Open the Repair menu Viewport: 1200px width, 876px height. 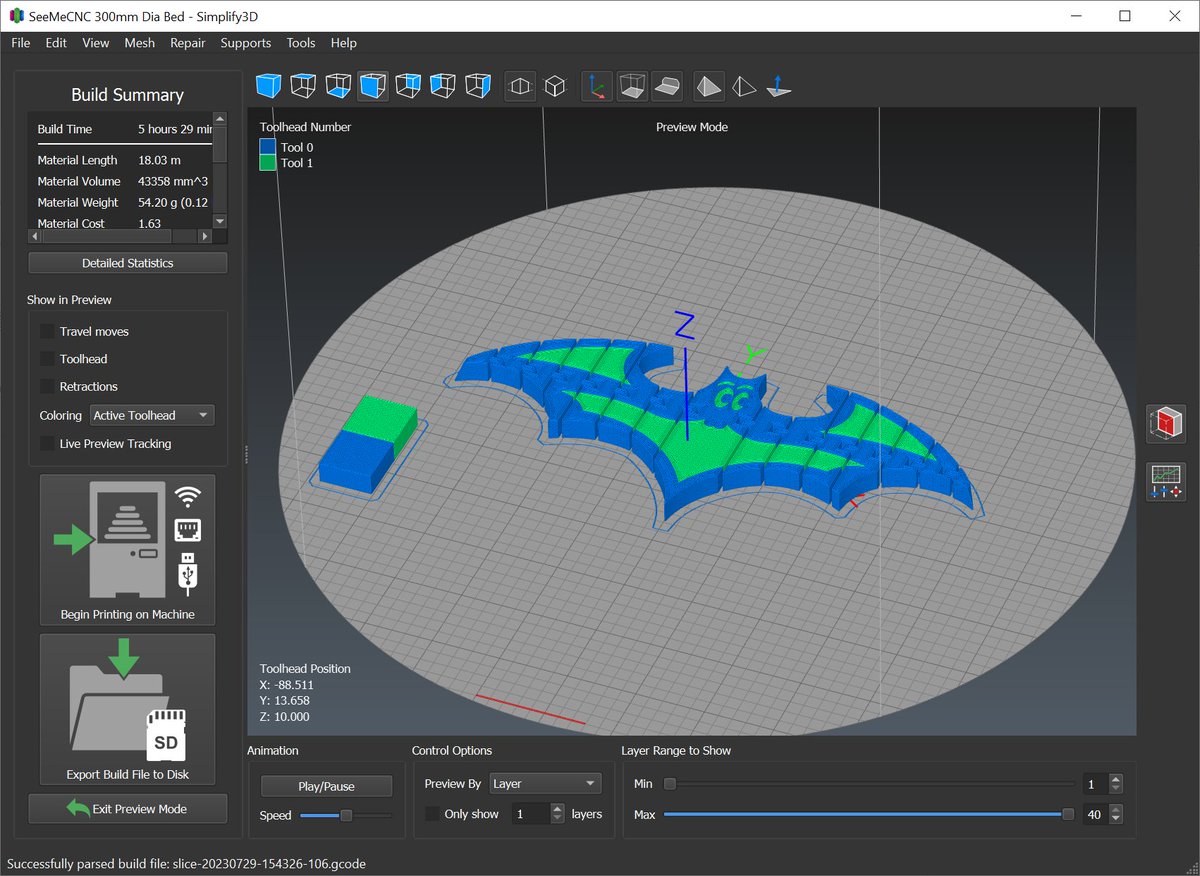coord(187,43)
